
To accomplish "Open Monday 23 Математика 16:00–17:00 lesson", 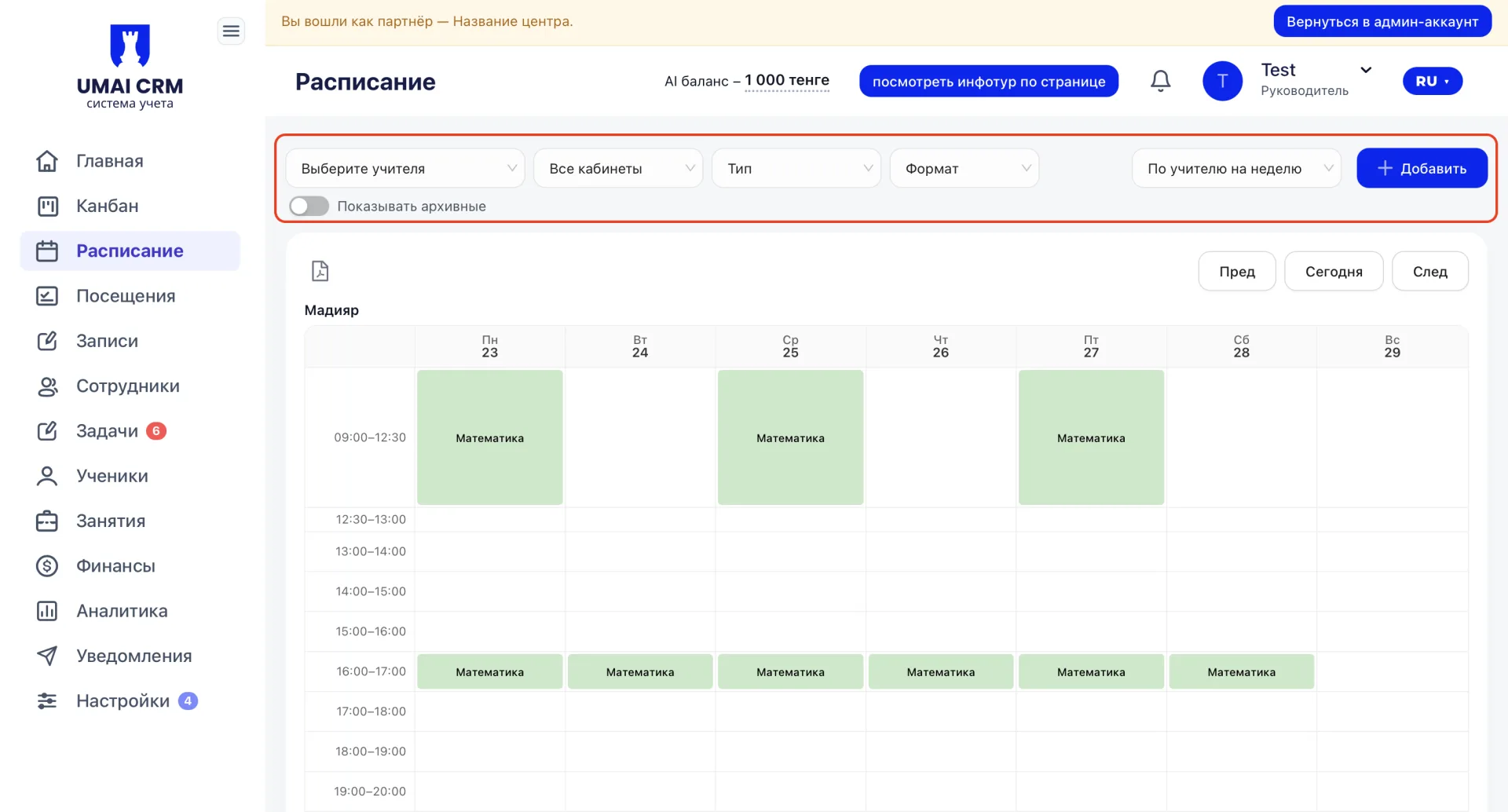I will (490, 671).
